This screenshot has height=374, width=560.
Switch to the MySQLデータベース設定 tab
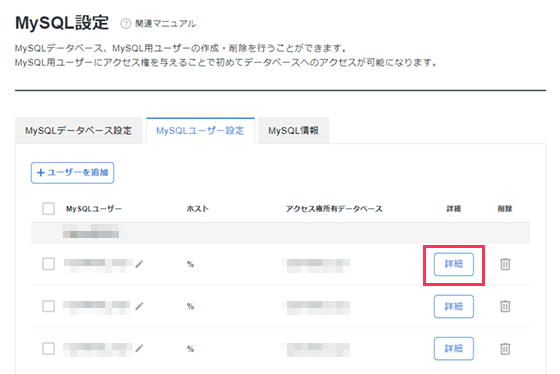click(x=79, y=130)
